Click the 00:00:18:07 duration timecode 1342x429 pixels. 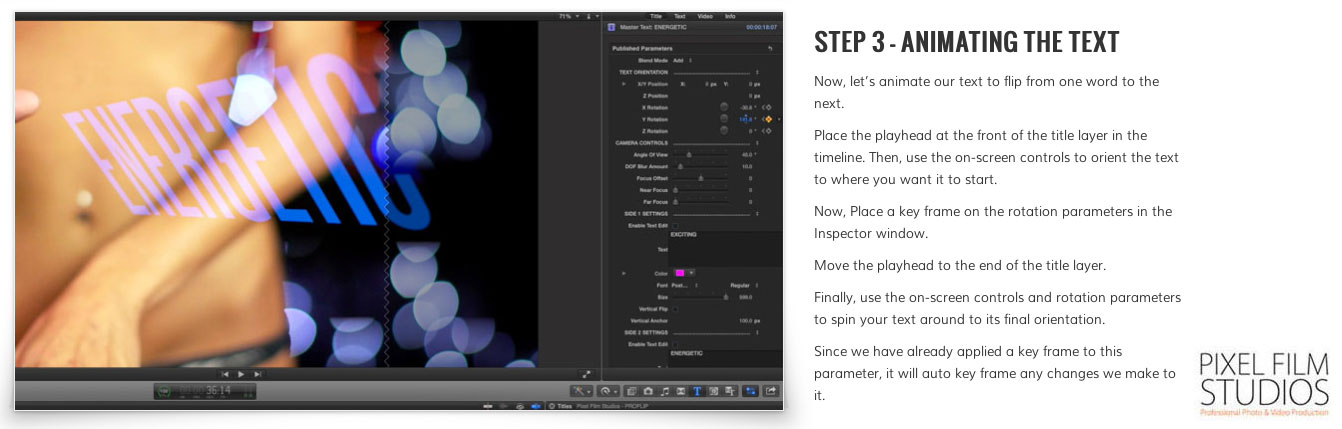pos(764,28)
